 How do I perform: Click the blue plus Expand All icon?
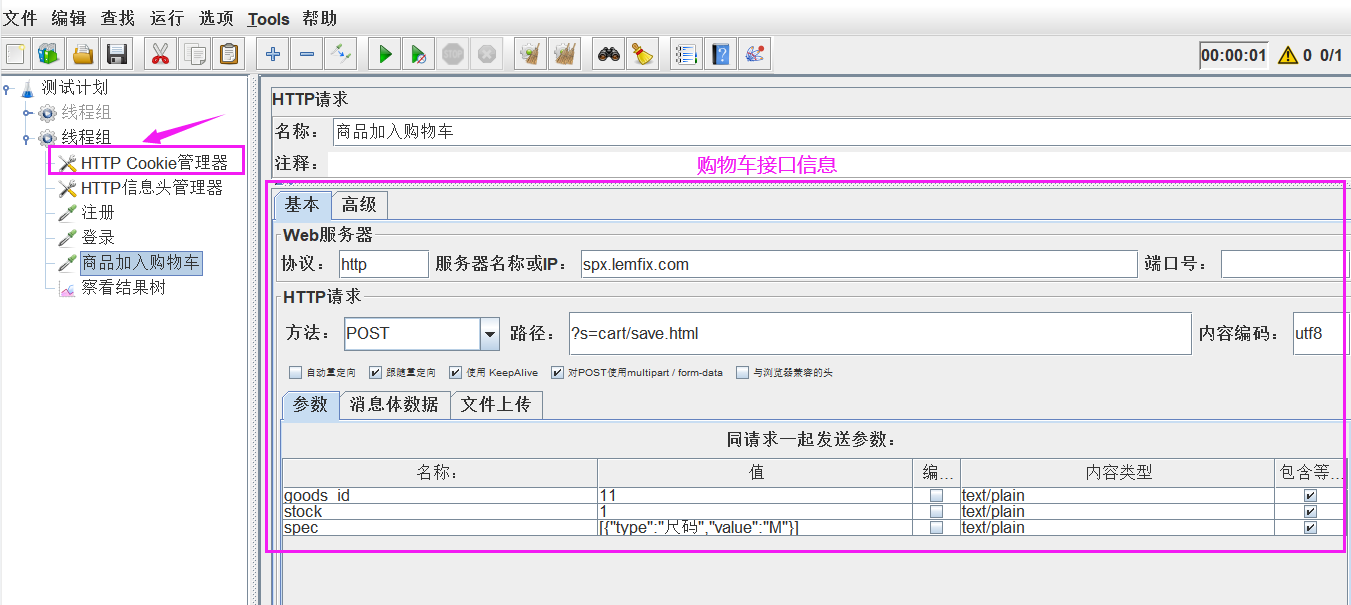[x=272, y=54]
